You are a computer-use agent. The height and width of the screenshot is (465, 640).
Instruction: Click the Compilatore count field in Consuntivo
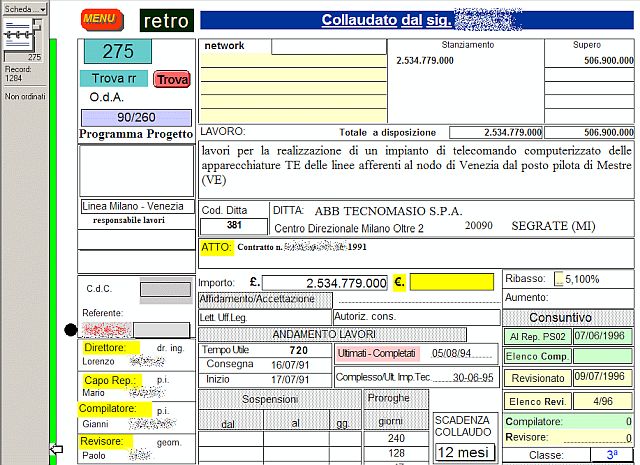(599, 422)
